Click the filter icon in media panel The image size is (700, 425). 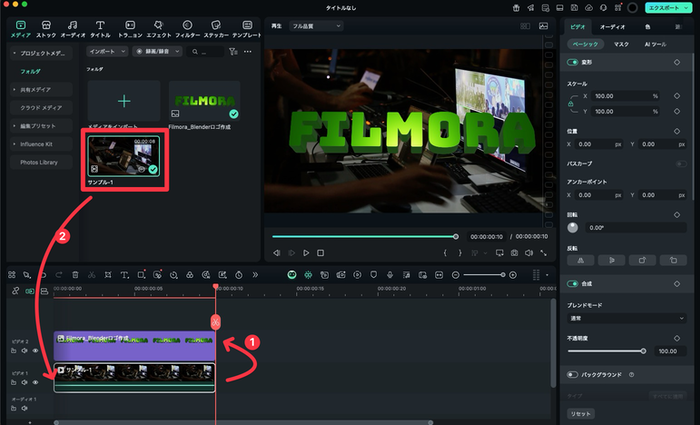(232, 50)
